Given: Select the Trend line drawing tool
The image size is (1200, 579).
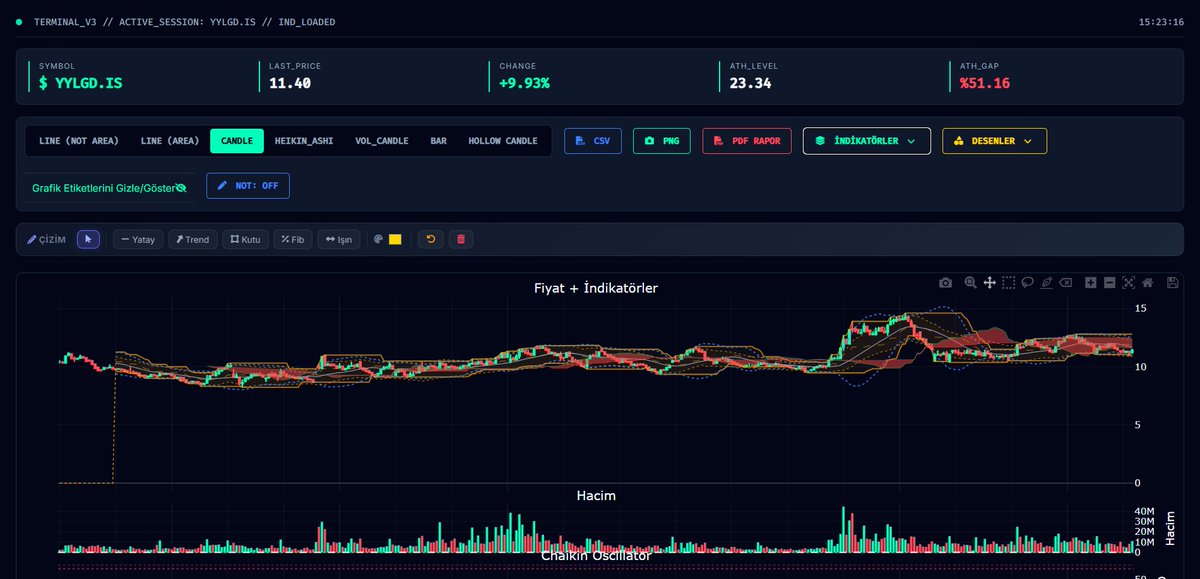Looking at the screenshot, I should point(193,239).
